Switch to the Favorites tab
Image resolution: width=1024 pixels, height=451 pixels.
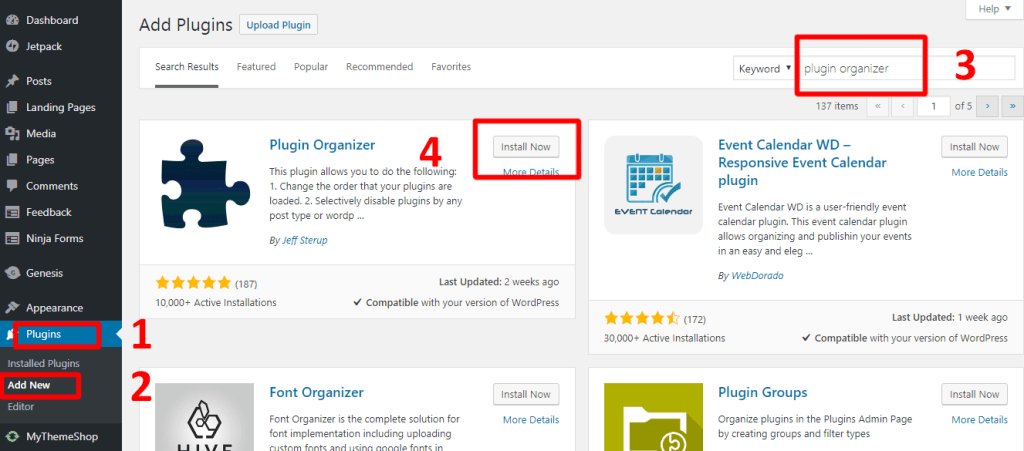[451, 67]
